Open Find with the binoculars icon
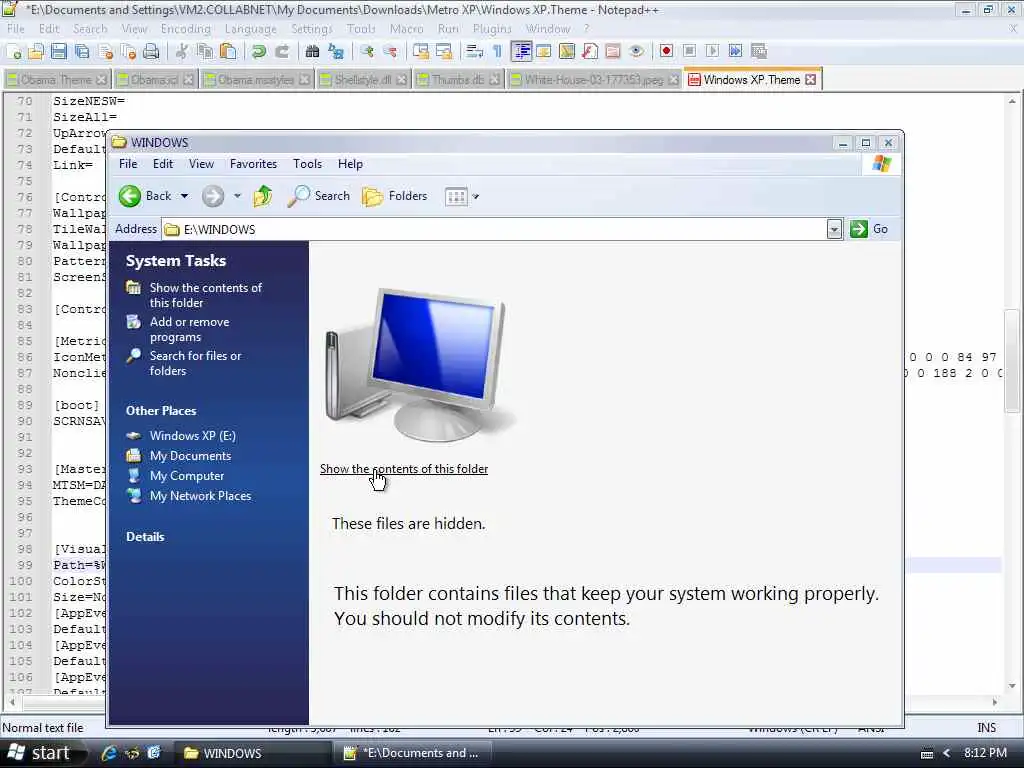This screenshot has height=768, width=1024. (x=313, y=52)
